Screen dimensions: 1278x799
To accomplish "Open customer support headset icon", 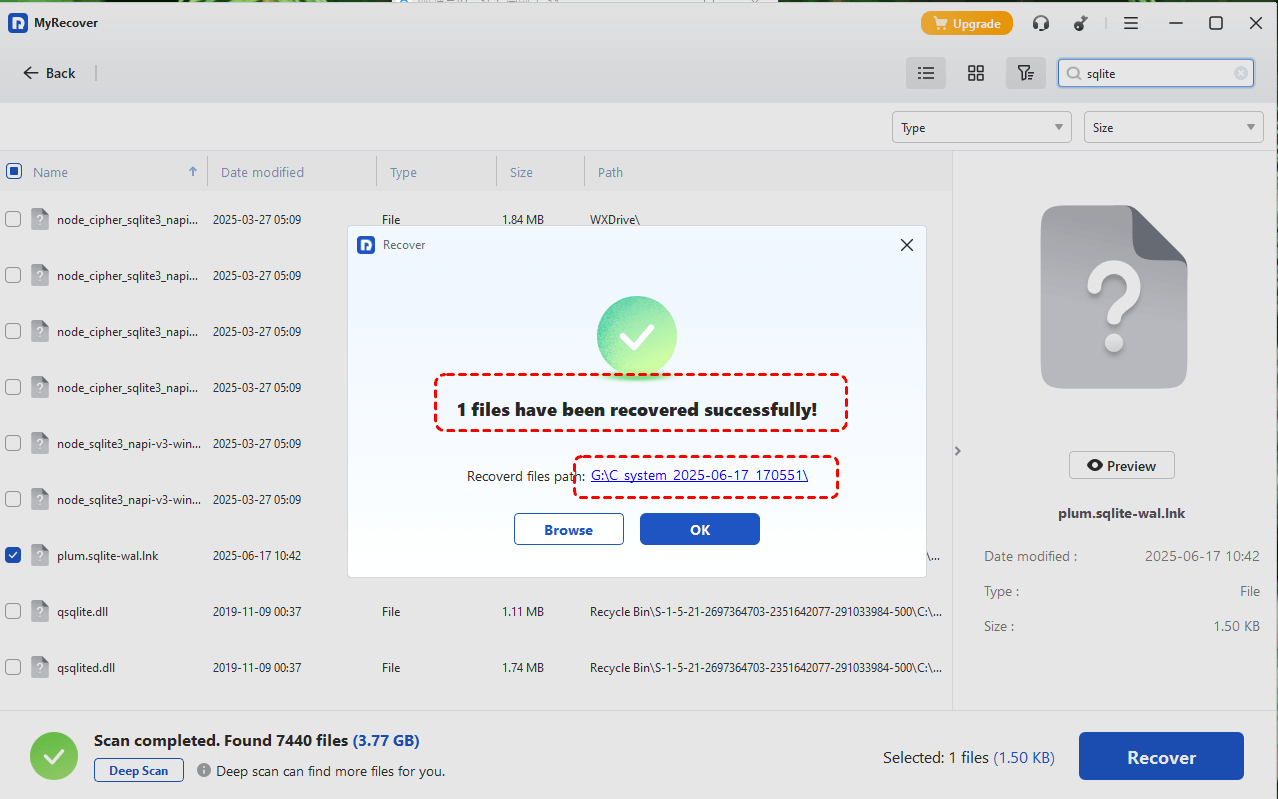I will [x=1041, y=23].
